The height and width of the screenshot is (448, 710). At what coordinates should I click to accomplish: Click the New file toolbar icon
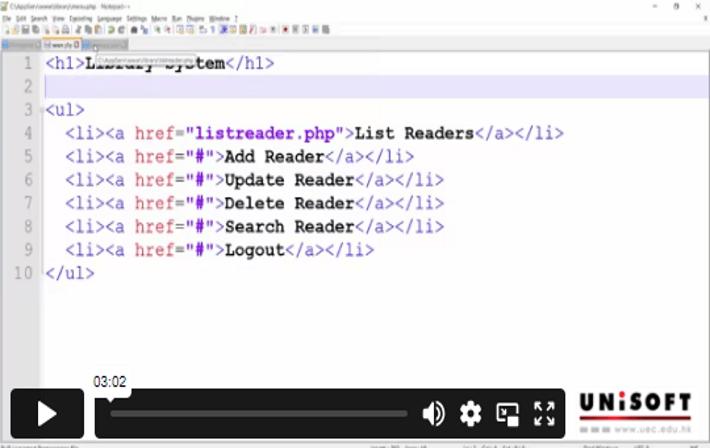point(5,30)
